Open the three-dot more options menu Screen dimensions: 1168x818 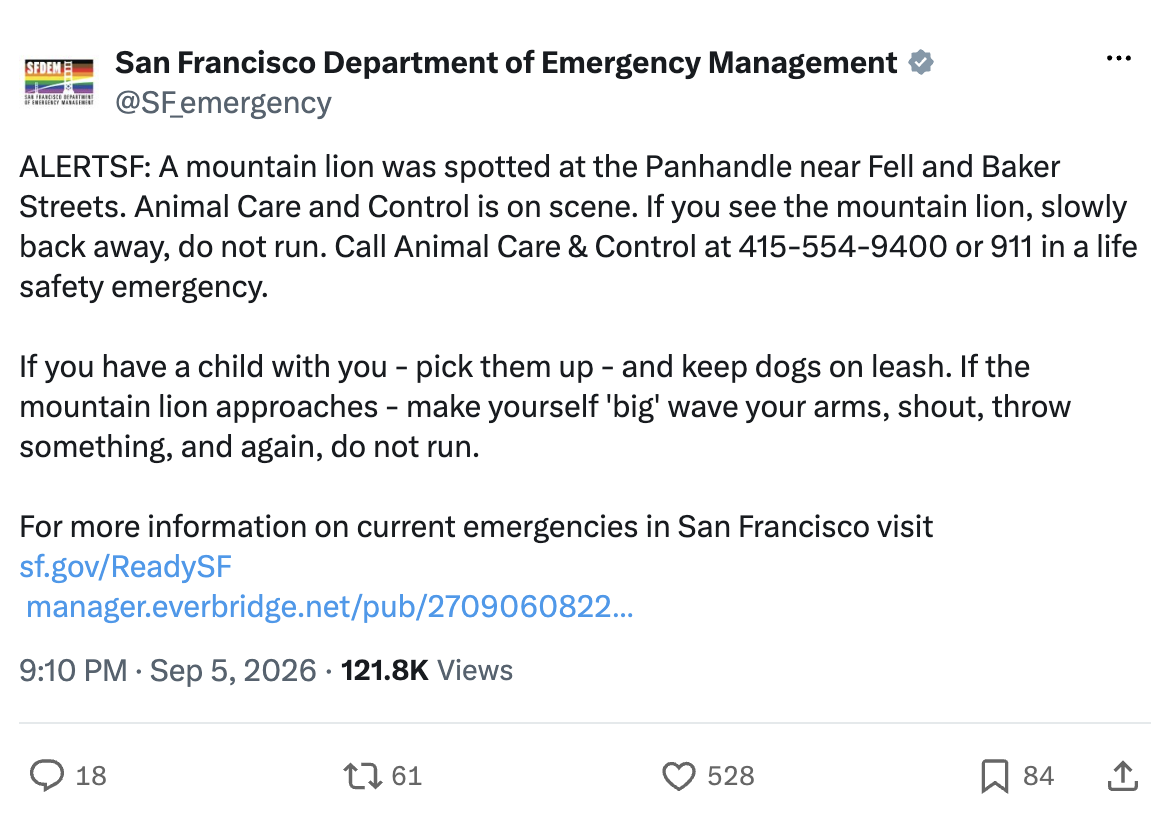1118,58
